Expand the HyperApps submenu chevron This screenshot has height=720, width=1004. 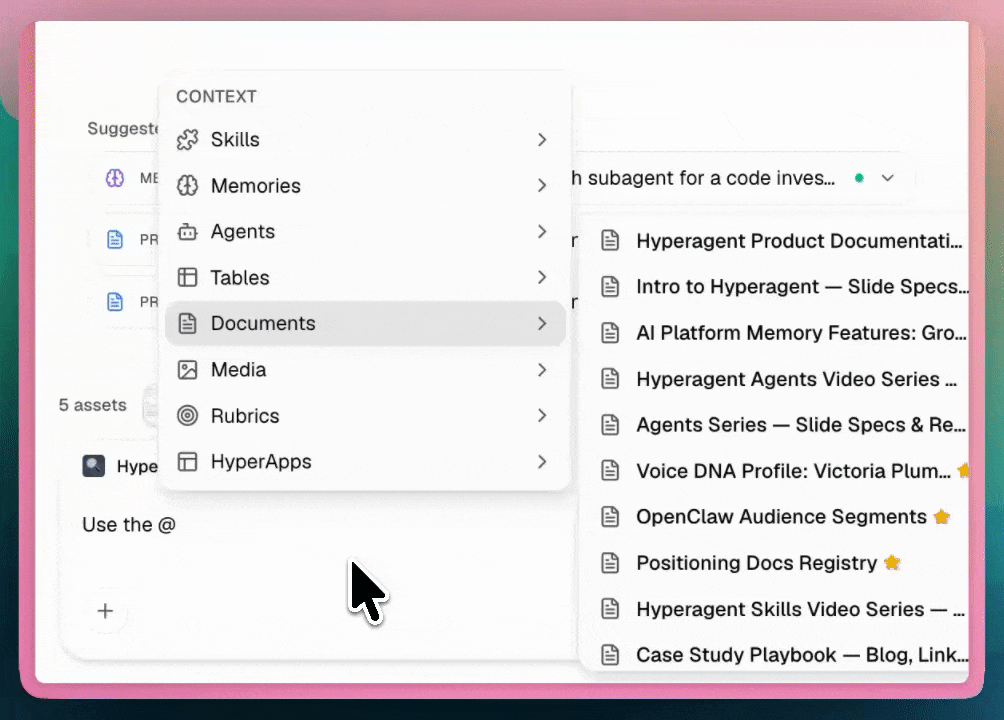542,462
